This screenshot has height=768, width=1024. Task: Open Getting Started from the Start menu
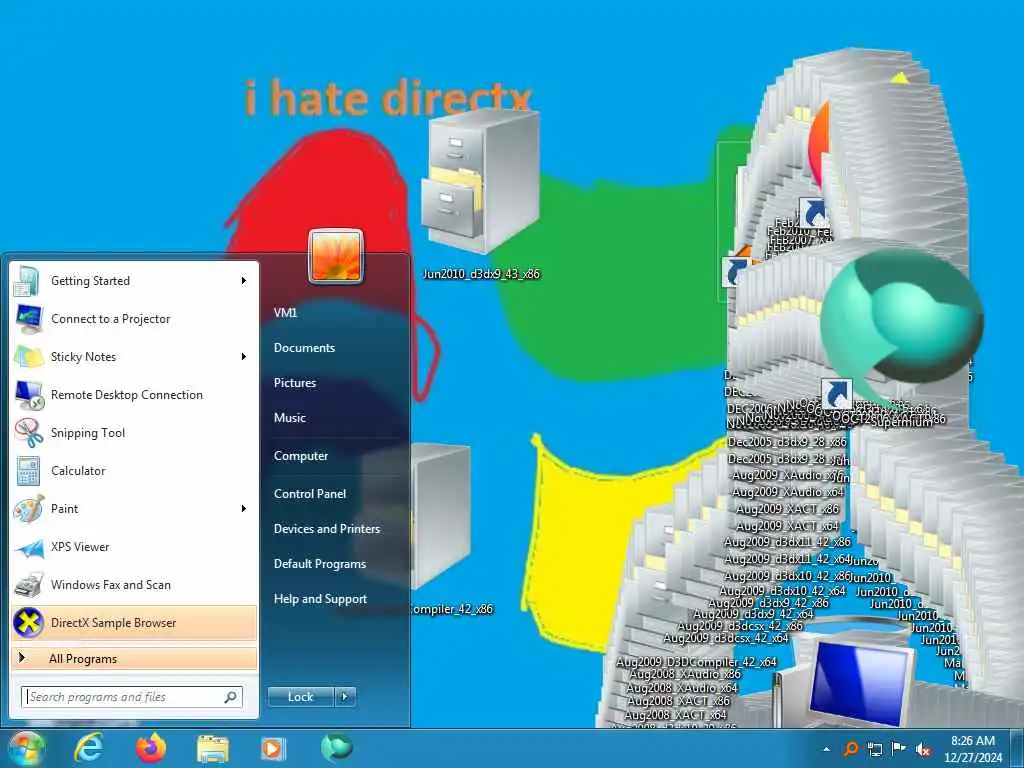(134, 281)
